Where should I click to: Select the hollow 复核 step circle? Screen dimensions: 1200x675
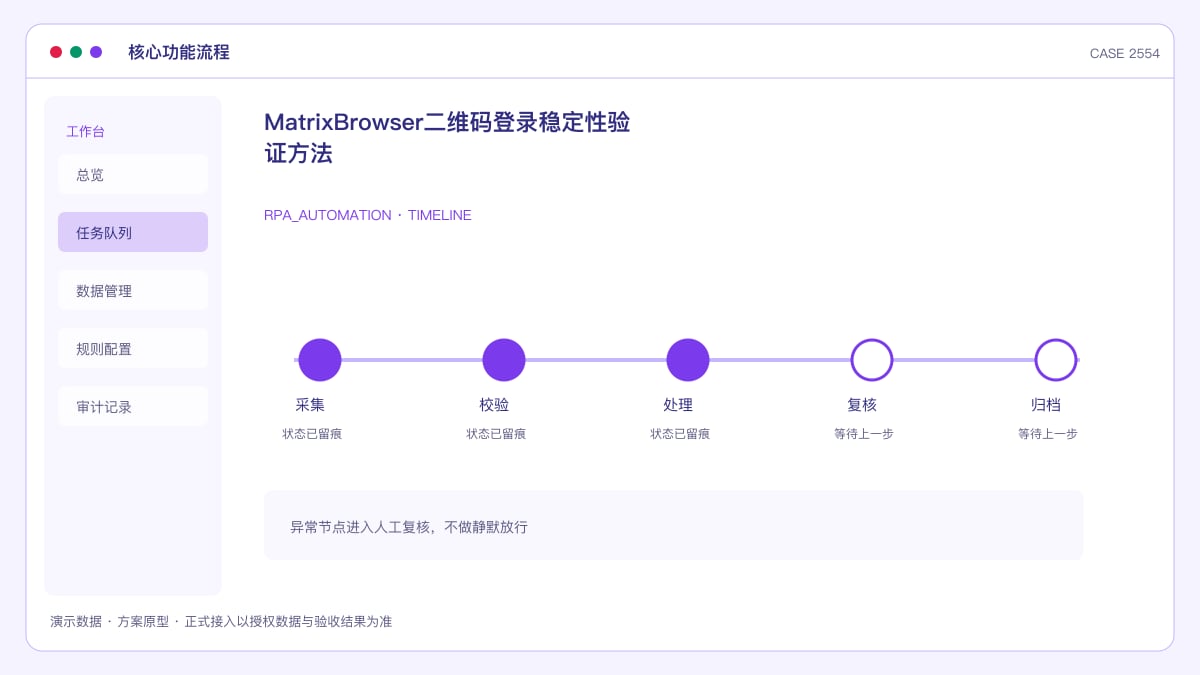(x=872, y=360)
